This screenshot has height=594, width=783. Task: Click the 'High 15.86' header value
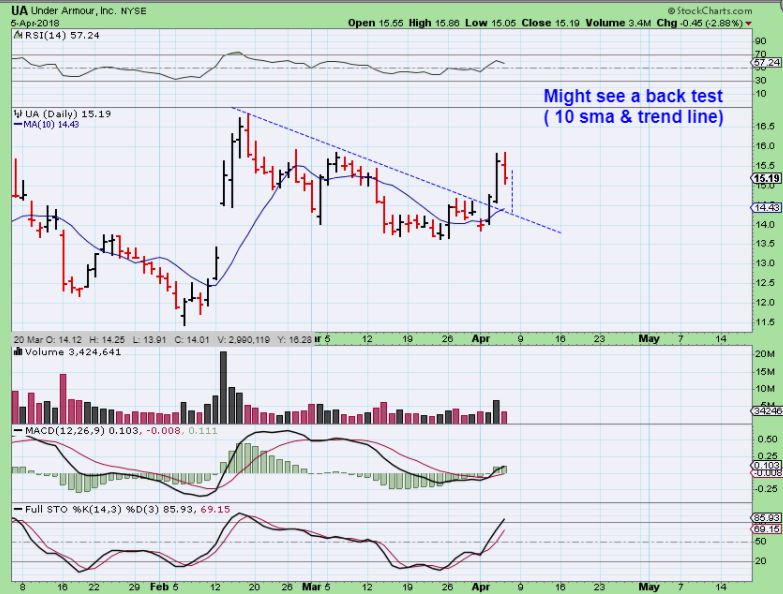pos(434,23)
